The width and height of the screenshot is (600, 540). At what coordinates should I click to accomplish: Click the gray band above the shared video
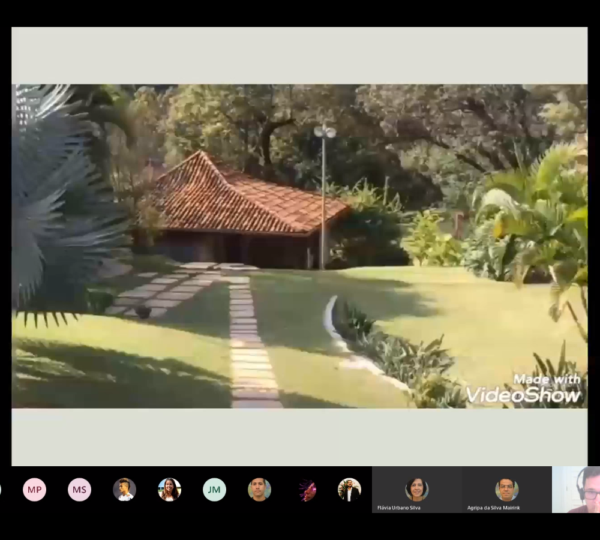click(299, 55)
